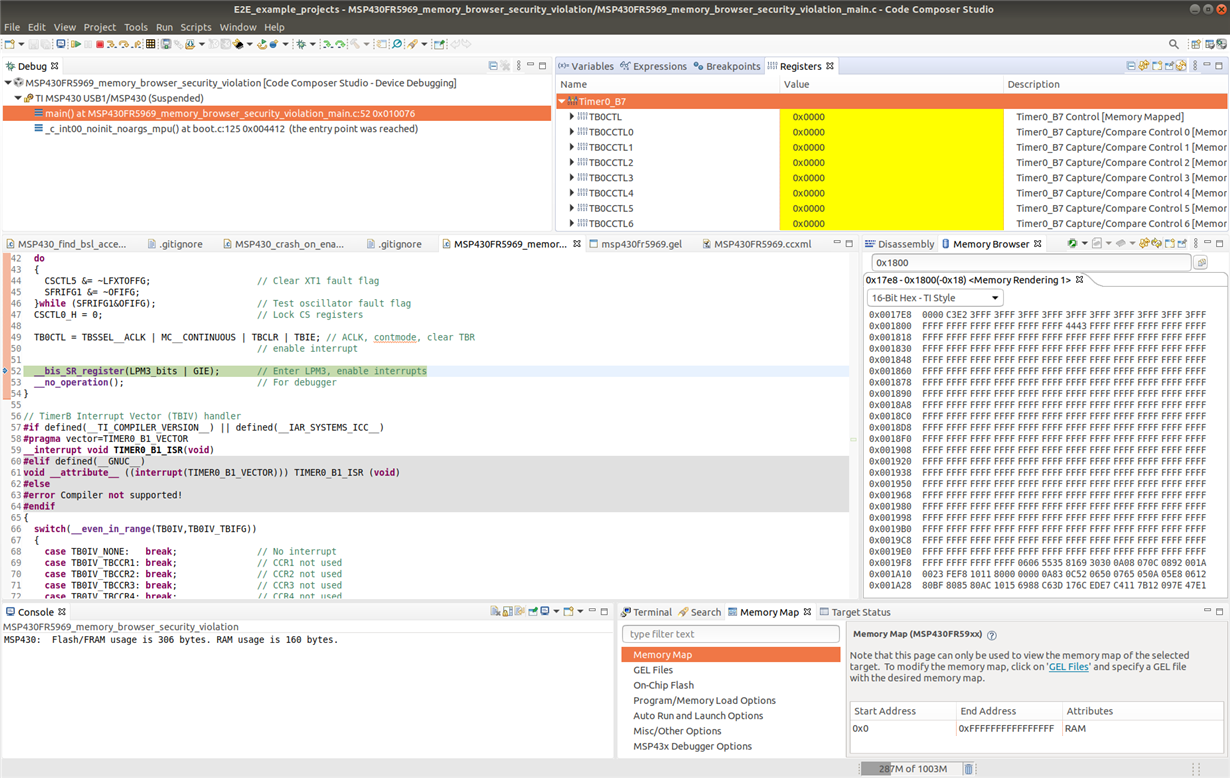Switch to the Breakpoints tab
The image size is (1230, 778).
[x=732, y=66]
